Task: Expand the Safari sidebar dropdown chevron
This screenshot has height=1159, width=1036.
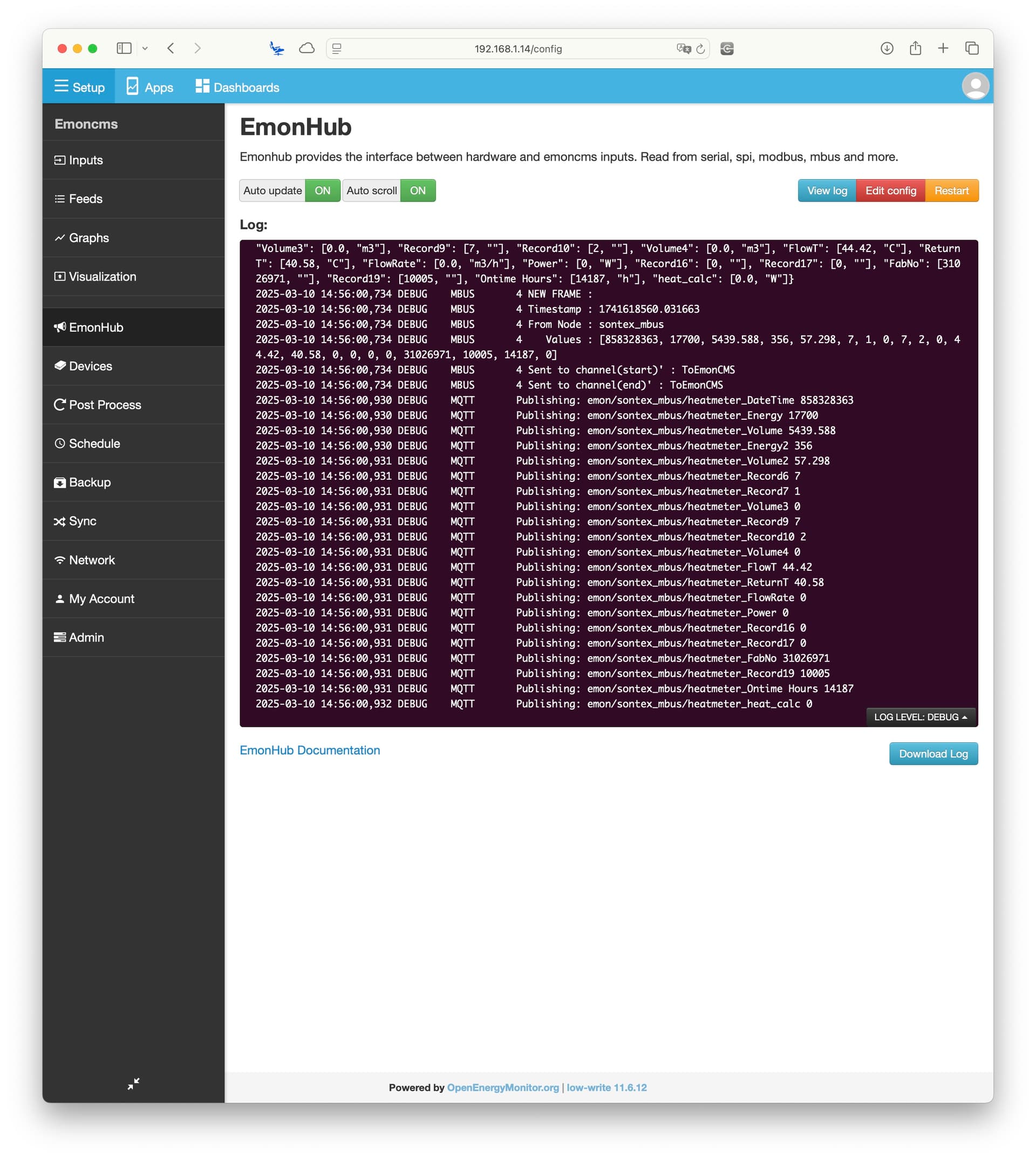Action: [x=145, y=49]
